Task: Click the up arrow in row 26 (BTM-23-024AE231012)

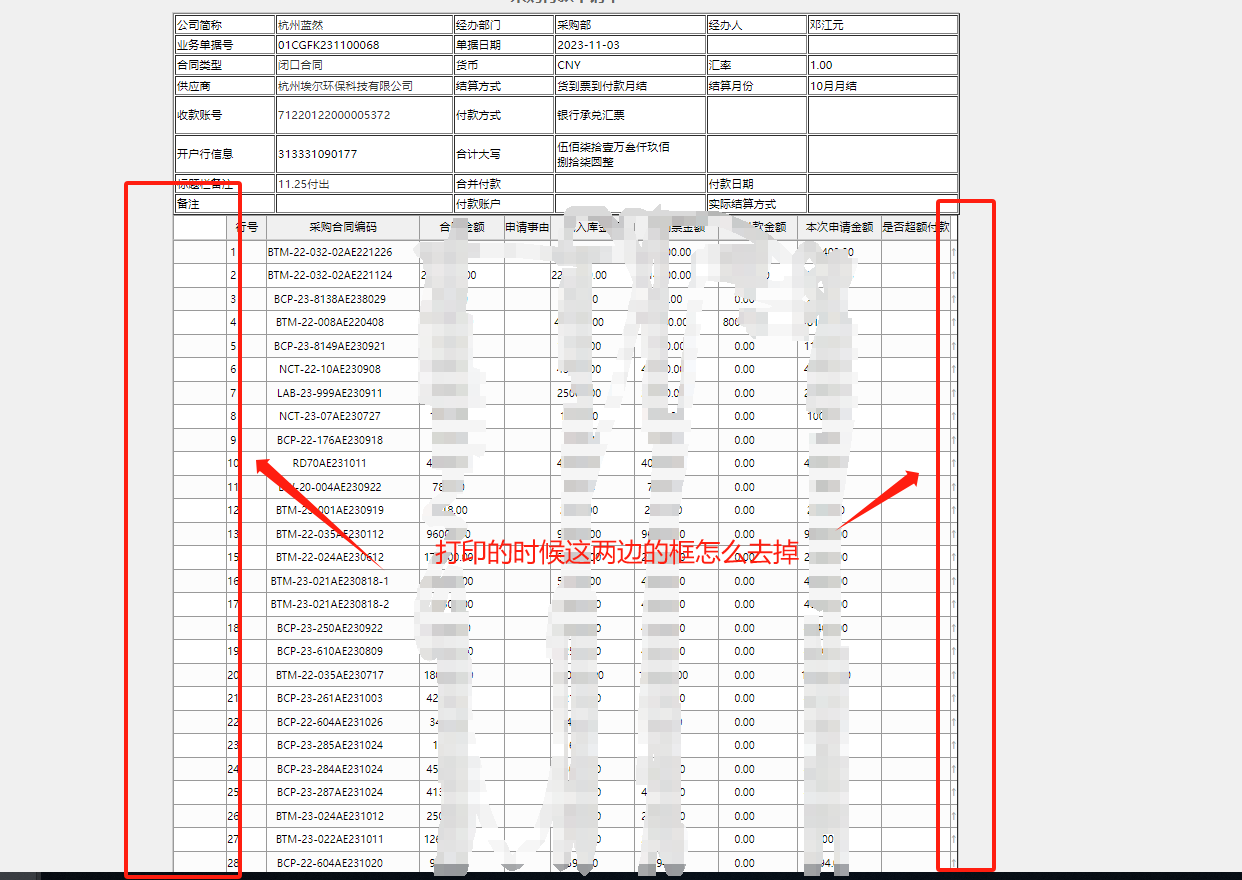Action: pos(953,816)
